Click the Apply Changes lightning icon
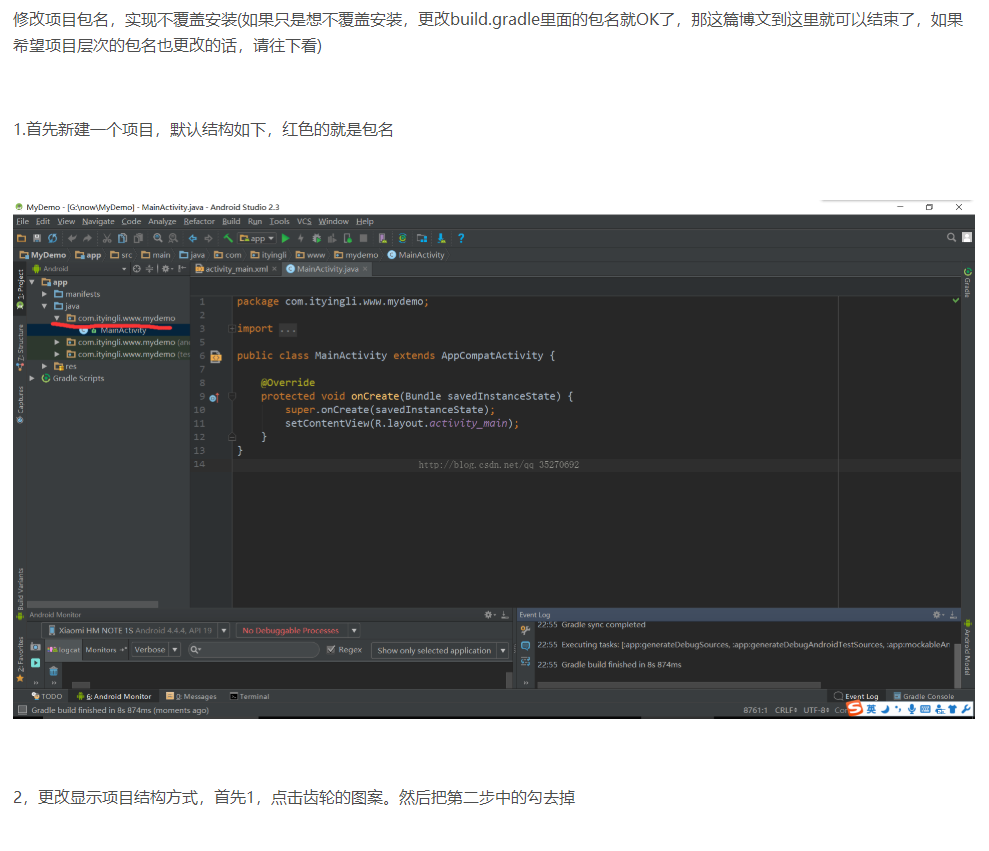Image resolution: width=989 pixels, height=851 pixels. (301, 238)
